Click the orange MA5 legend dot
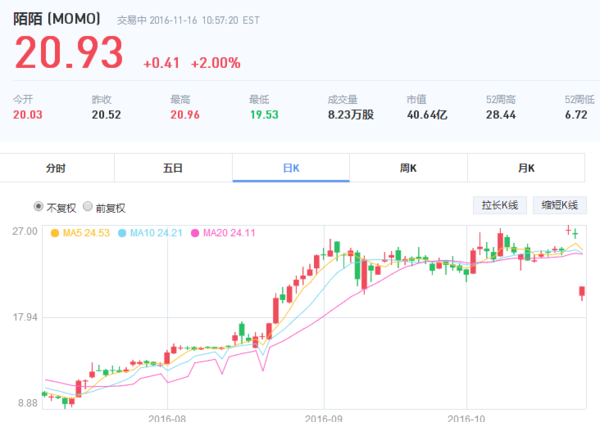600x422 pixels. 55,233
